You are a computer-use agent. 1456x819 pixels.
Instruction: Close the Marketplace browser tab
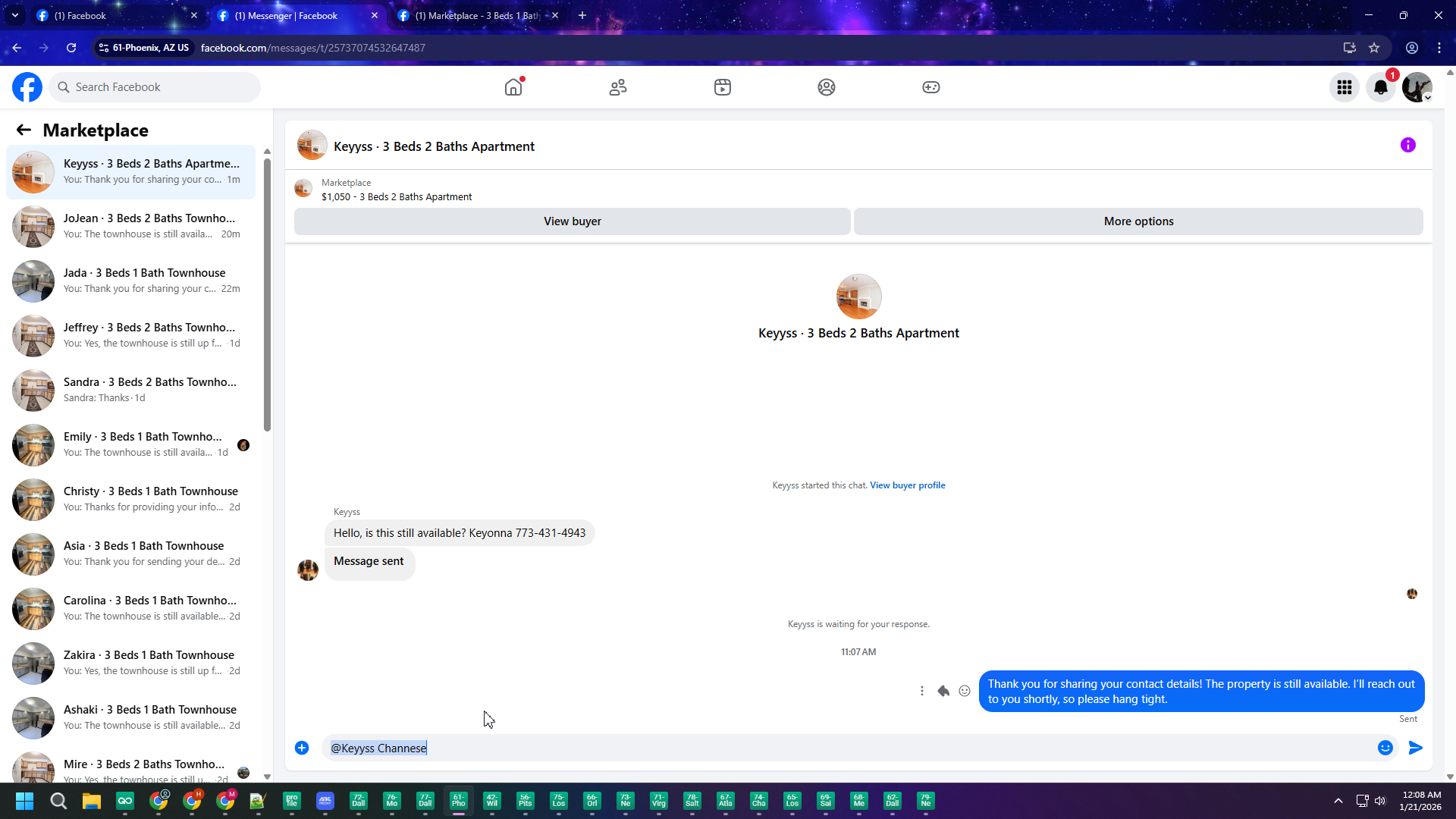coord(555,15)
